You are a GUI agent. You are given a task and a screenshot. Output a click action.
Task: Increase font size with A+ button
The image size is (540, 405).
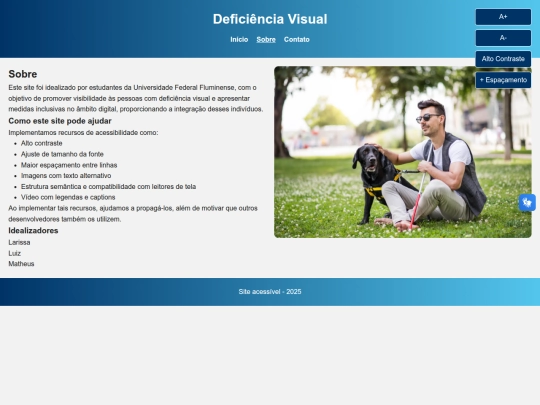pos(503,17)
